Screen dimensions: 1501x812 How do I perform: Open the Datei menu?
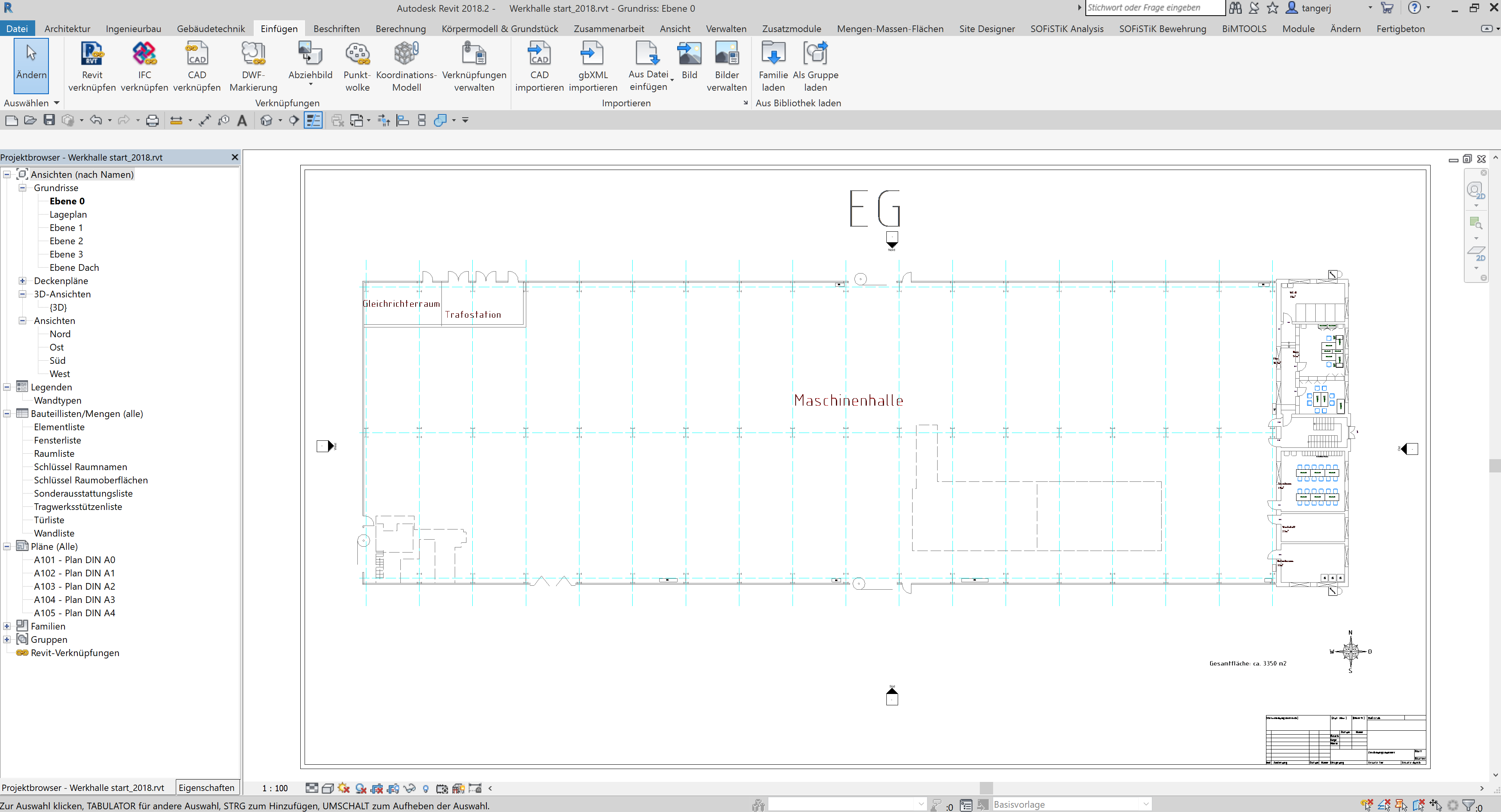tap(18, 28)
